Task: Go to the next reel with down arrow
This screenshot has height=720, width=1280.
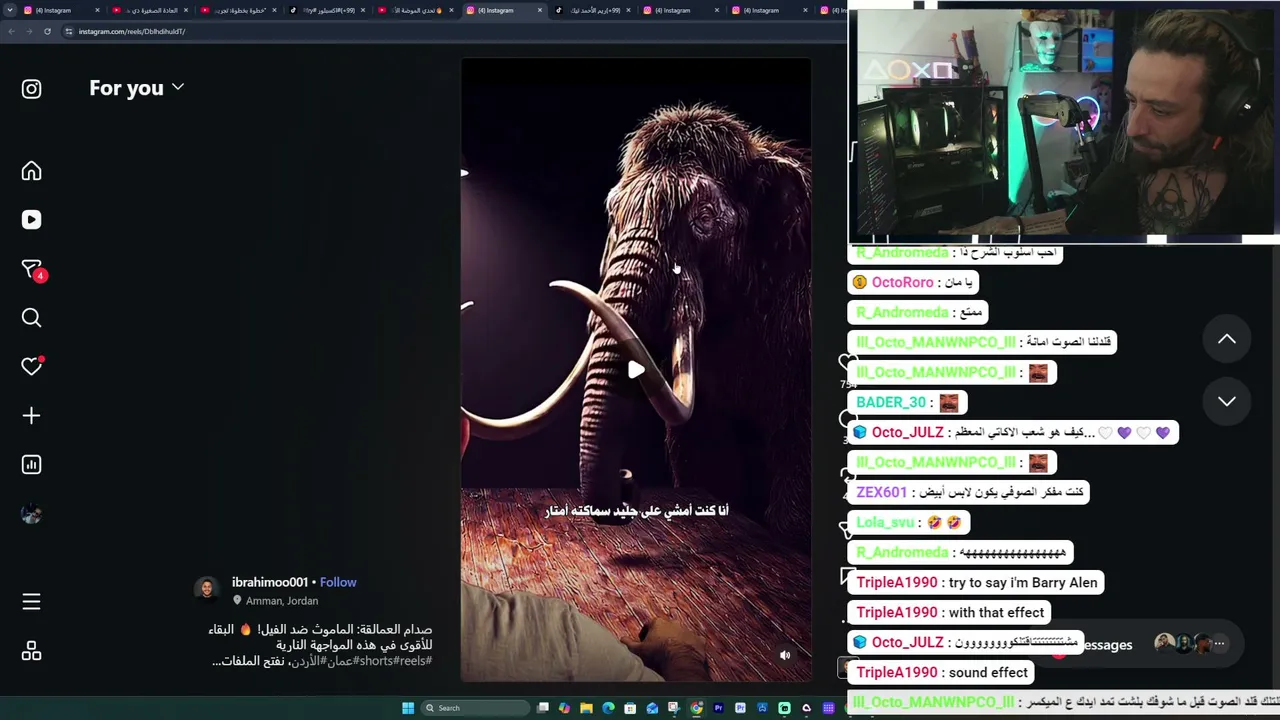Action: click(1227, 401)
